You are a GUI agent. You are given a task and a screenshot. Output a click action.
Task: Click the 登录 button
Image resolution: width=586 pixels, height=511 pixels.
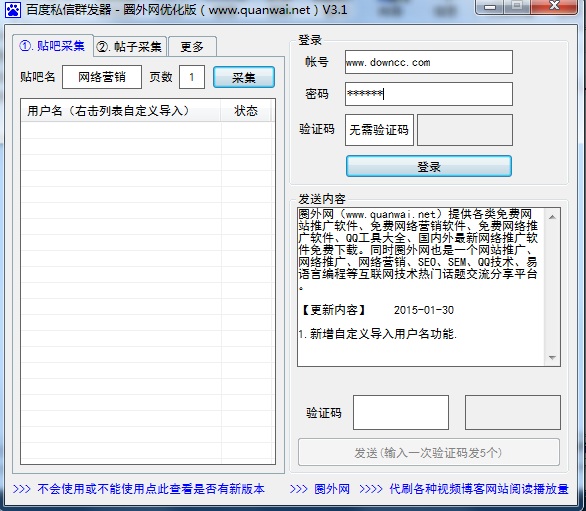429,166
